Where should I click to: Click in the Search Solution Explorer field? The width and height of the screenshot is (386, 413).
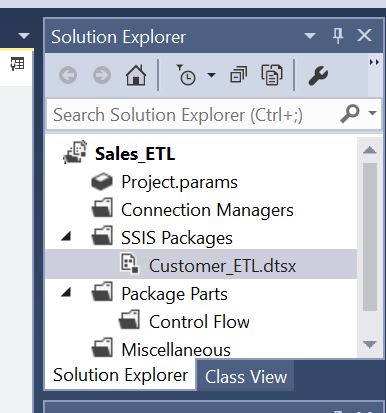coord(193,115)
